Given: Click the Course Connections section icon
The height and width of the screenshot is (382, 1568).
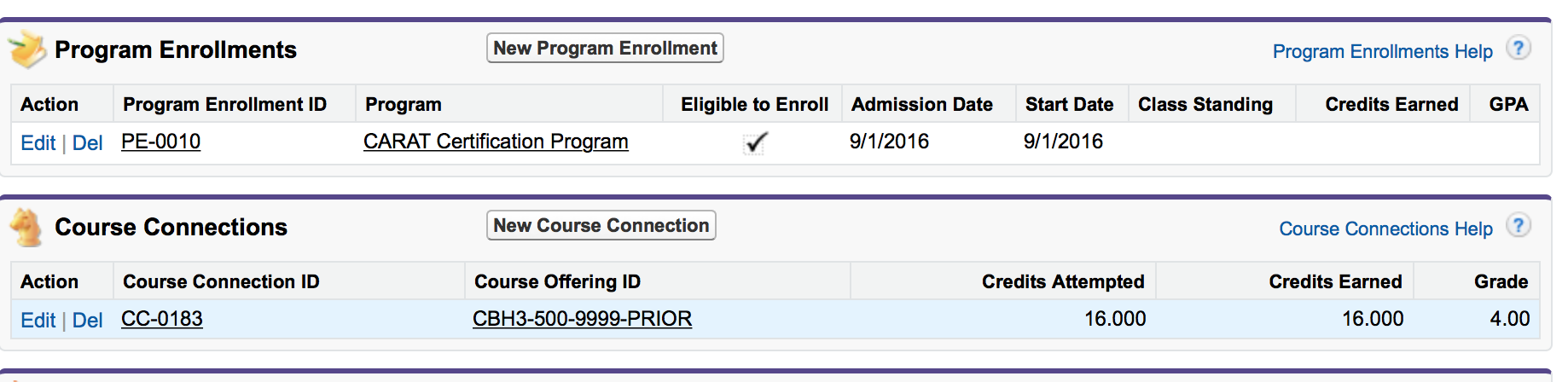Looking at the screenshot, I should tap(27, 228).
